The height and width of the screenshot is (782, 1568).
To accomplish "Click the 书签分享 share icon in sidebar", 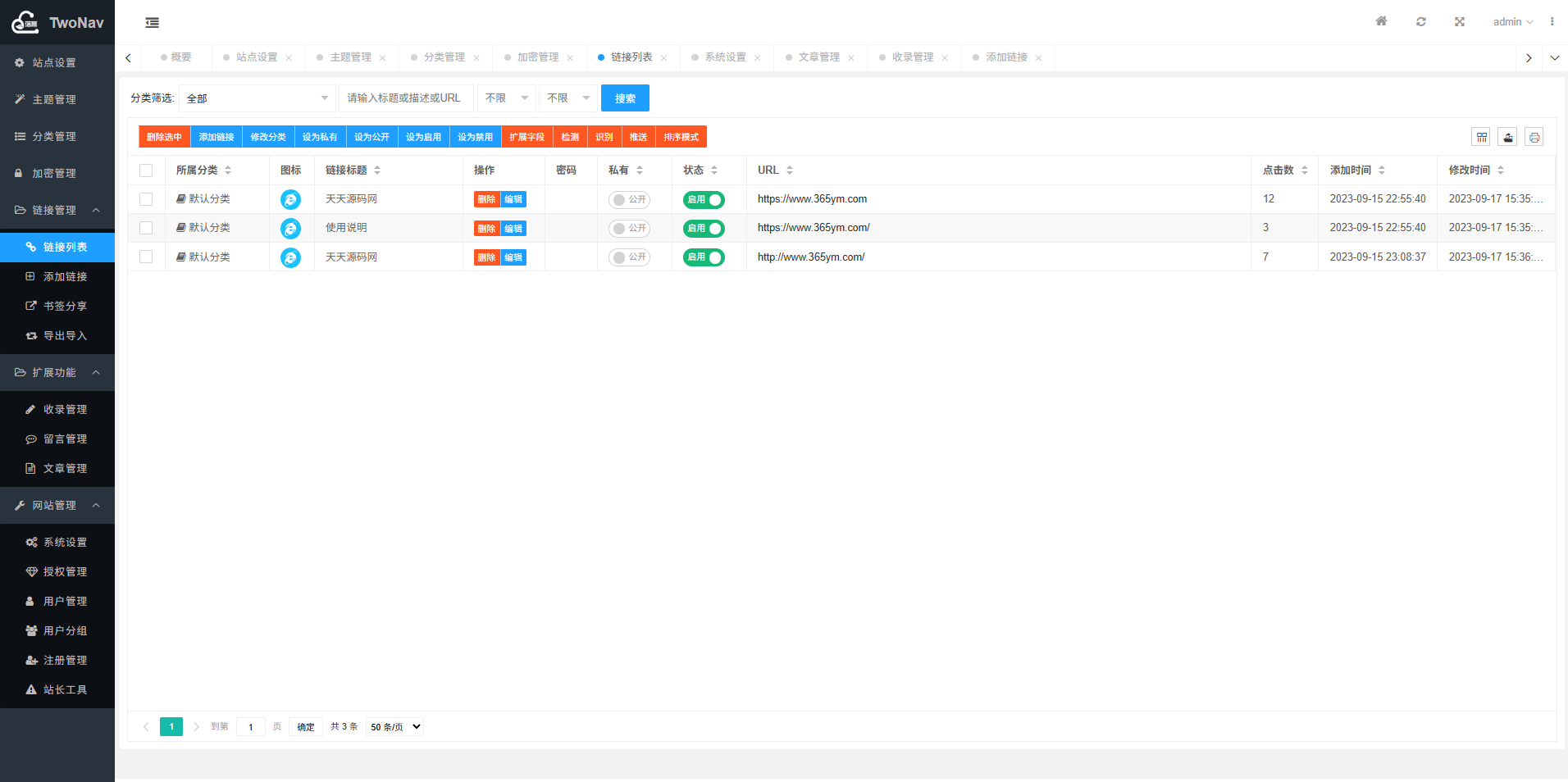I will (x=30, y=306).
